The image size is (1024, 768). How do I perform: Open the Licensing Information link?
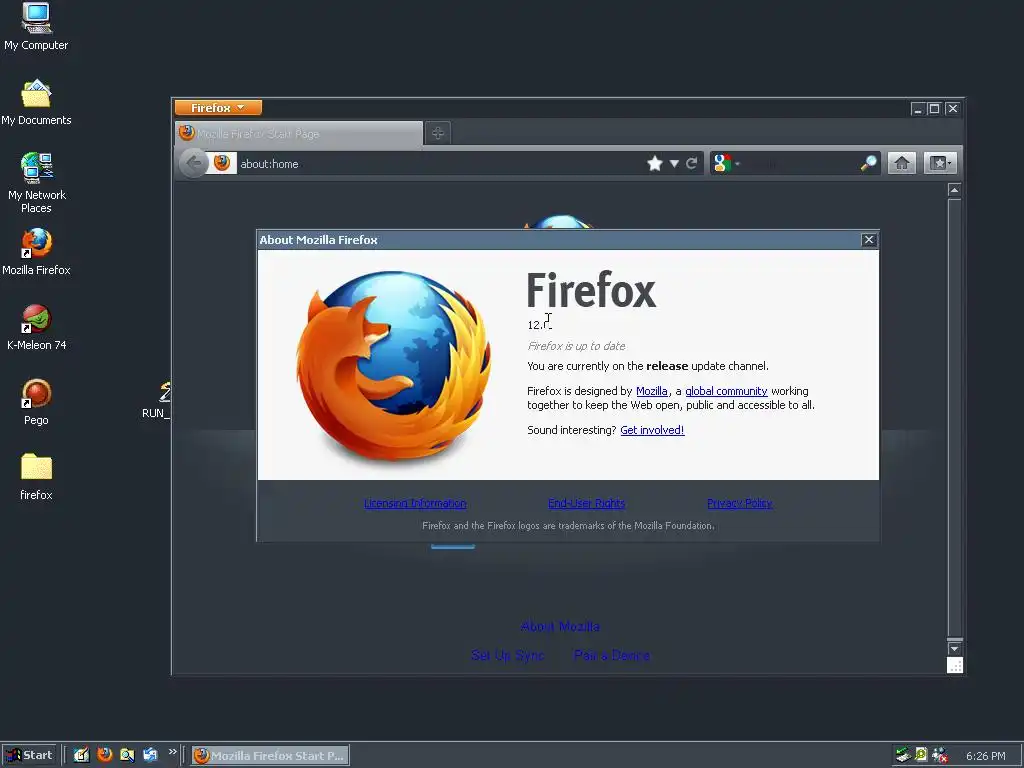(x=415, y=503)
